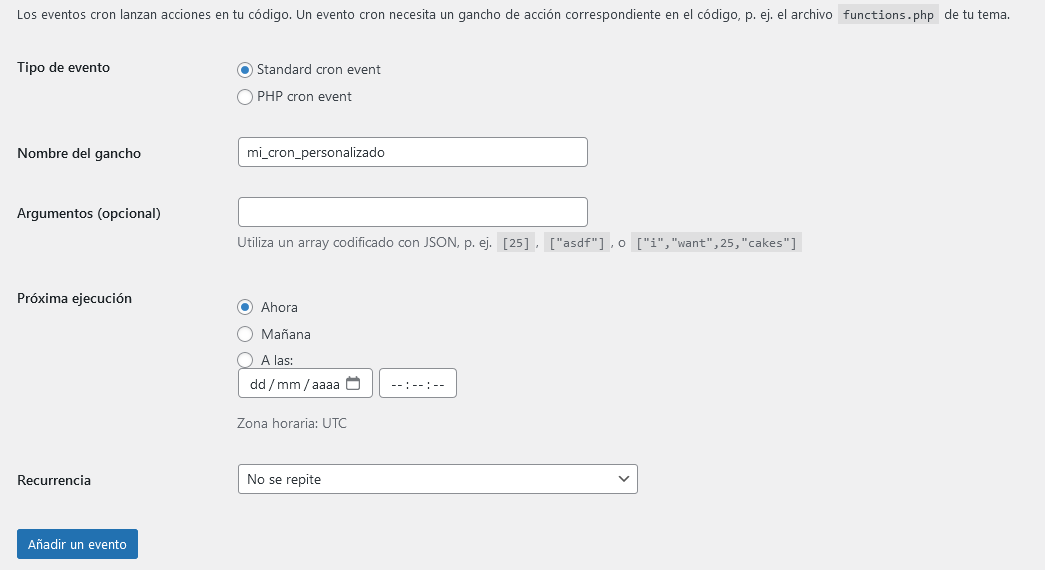Click into the Argumentos (opcional) input box
This screenshot has height=570, width=1045.
click(x=412, y=212)
